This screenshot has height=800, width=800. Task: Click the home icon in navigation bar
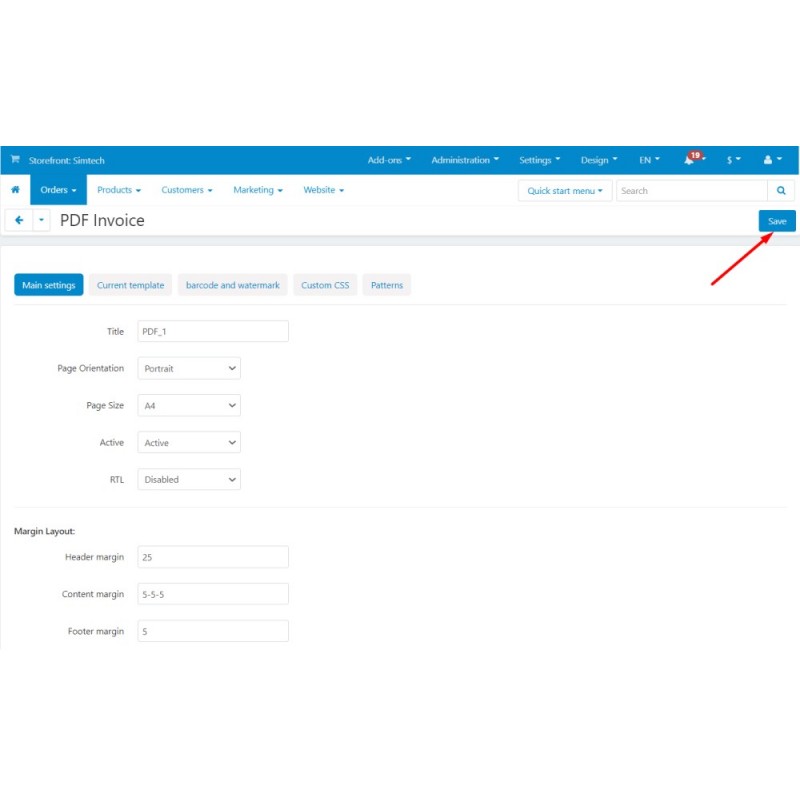pos(15,190)
